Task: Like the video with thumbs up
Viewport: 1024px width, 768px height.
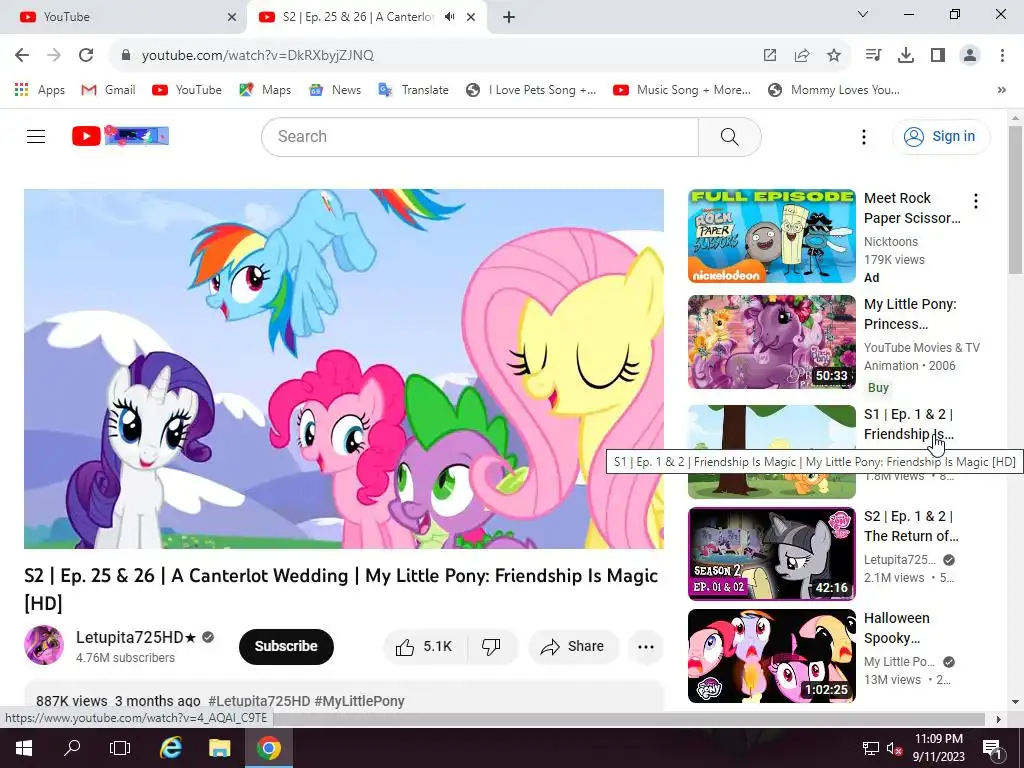Action: click(x=424, y=647)
